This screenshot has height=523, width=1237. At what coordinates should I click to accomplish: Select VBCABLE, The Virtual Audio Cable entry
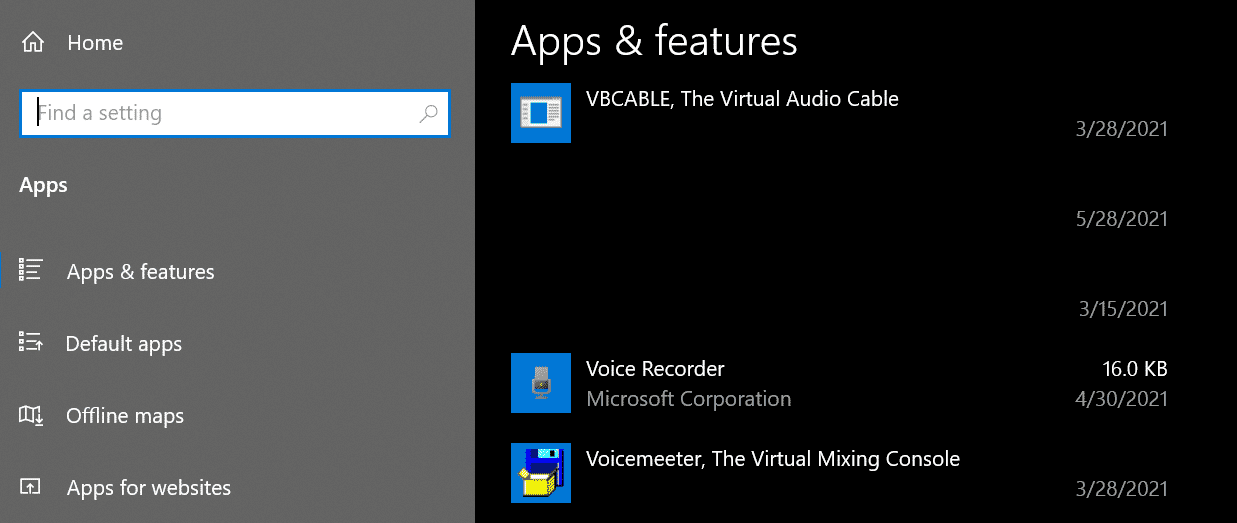point(742,99)
